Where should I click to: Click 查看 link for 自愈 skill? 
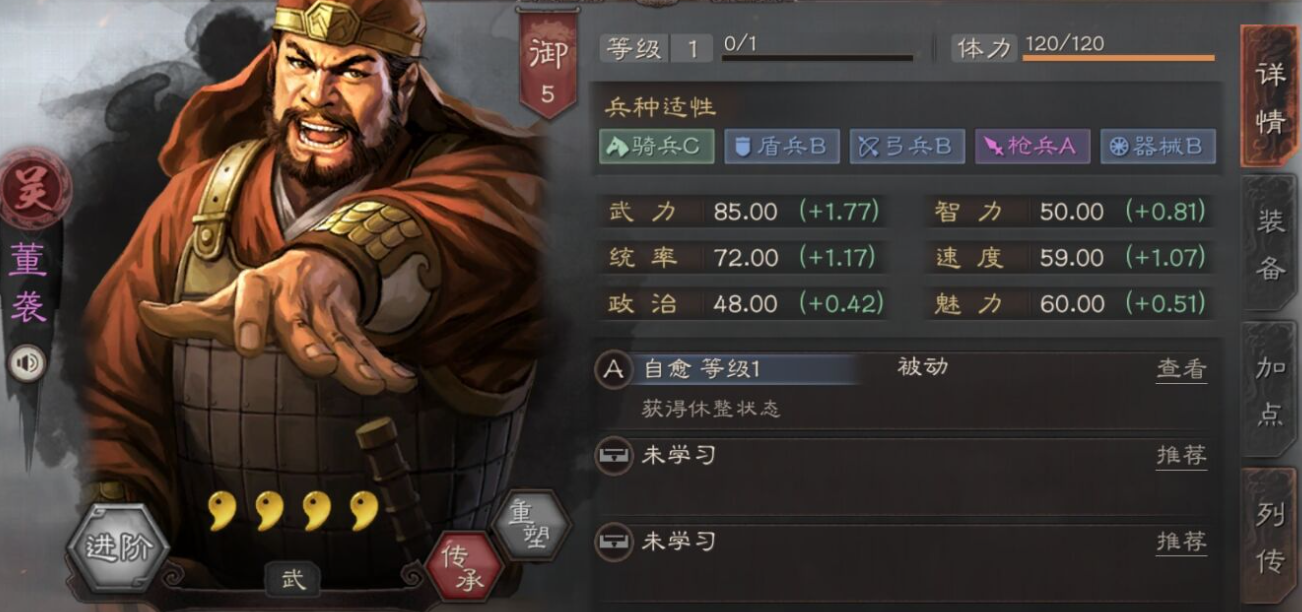[1181, 369]
